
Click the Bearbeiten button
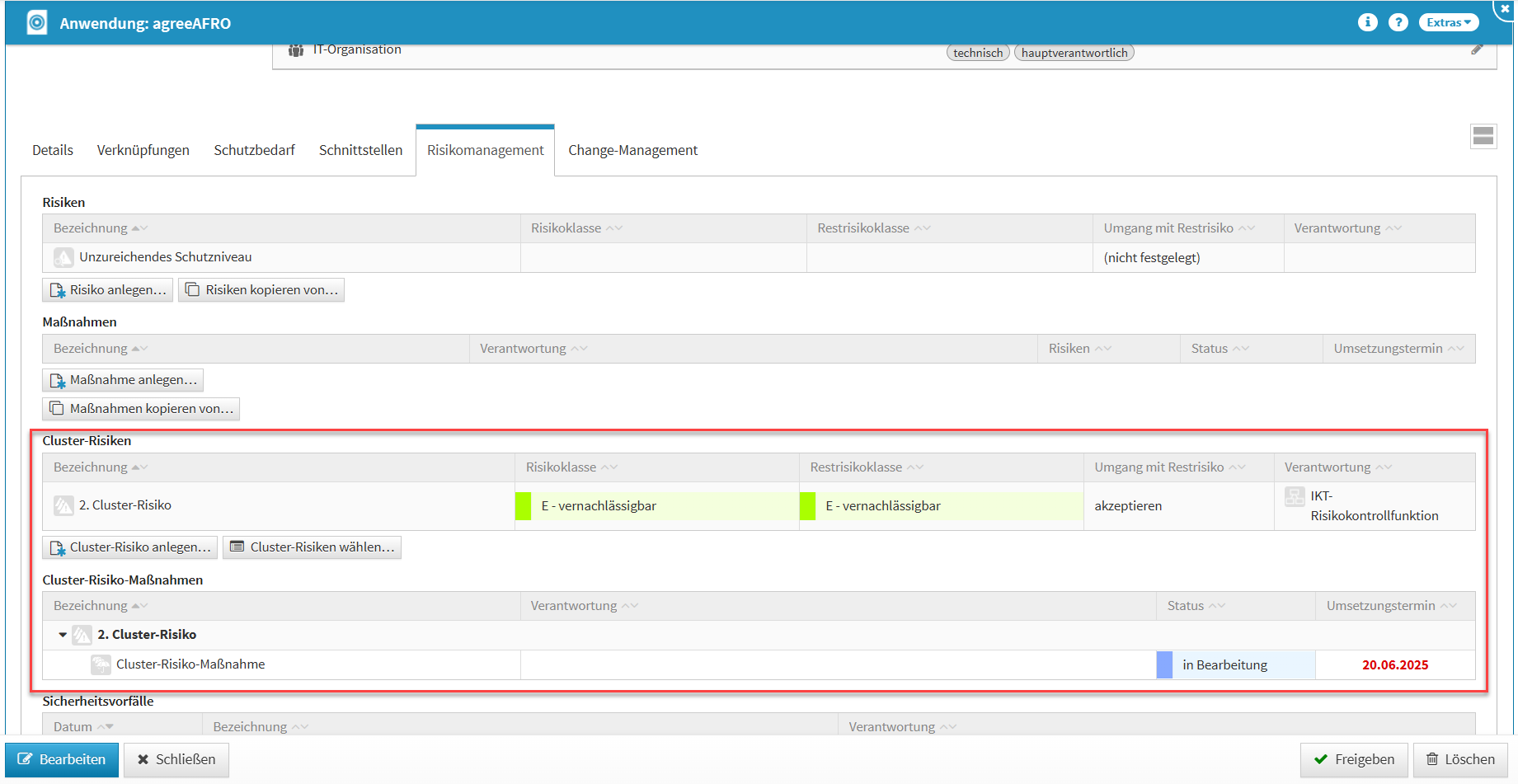tap(62, 759)
